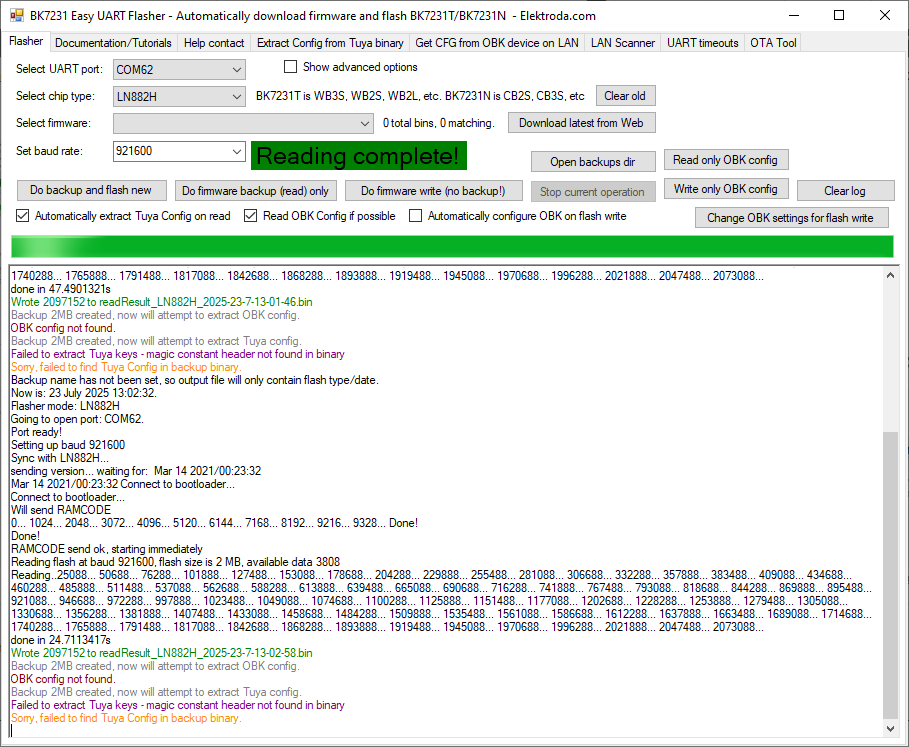
Task: Click log line 'done in 47.4901321s'
Action: tap(61, 289)
